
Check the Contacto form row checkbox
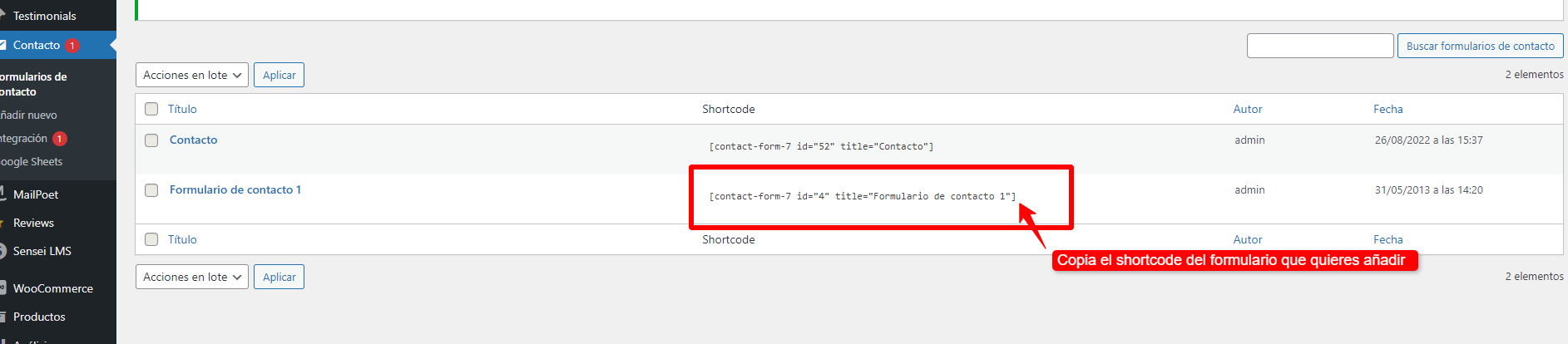[x=151, y=140]
